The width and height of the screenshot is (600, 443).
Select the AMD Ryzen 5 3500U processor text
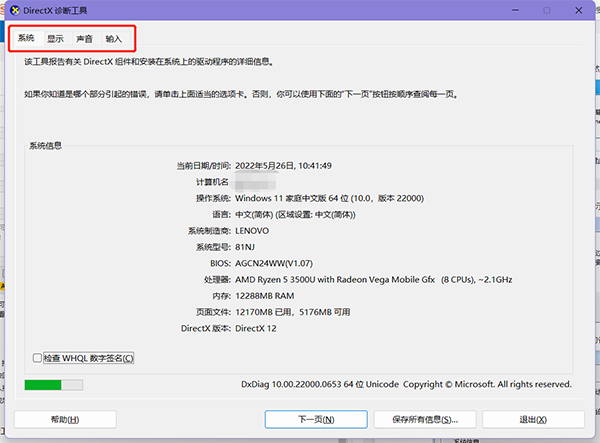point(373,280)
